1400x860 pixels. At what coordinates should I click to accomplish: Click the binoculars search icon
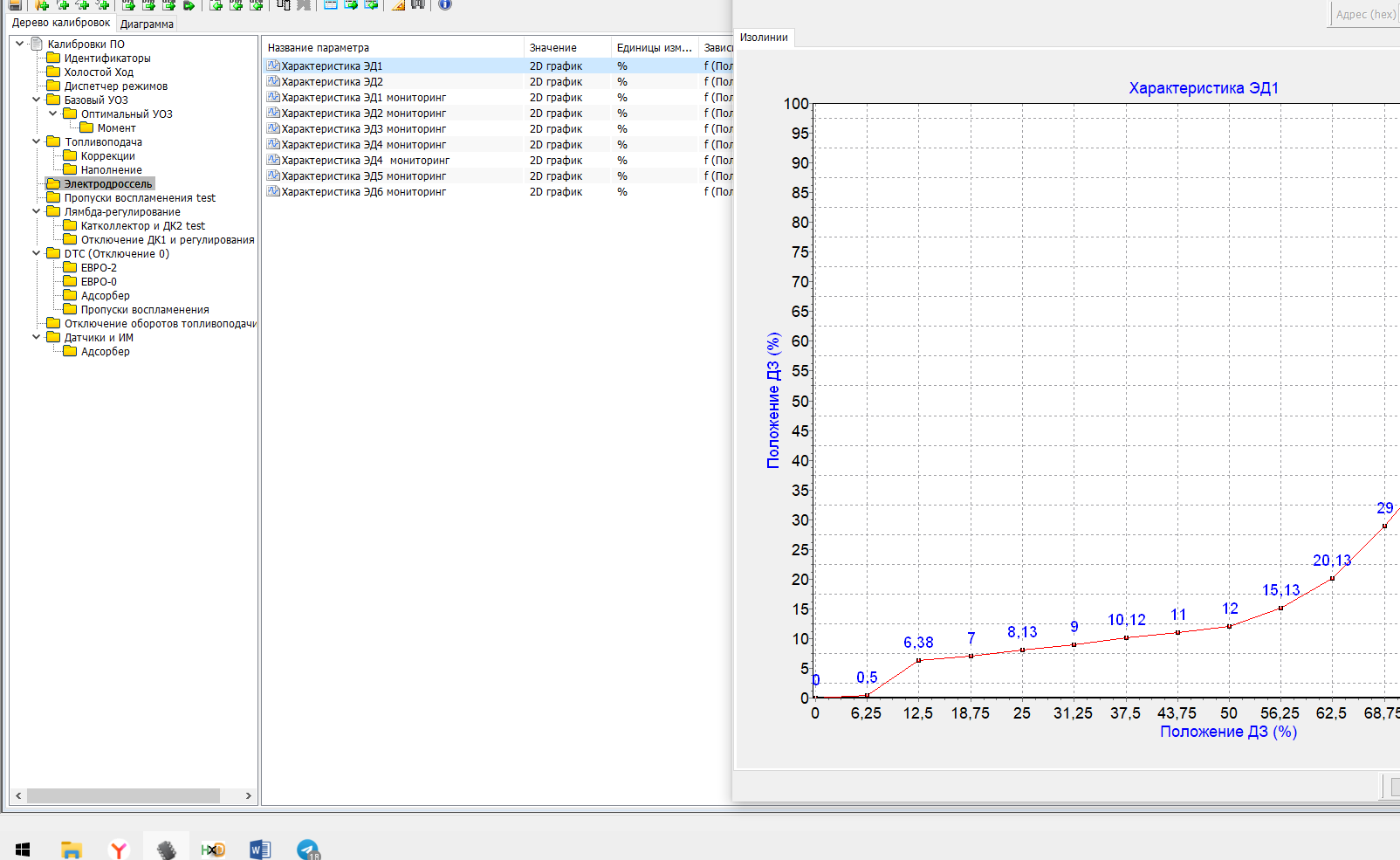point(418,4)
